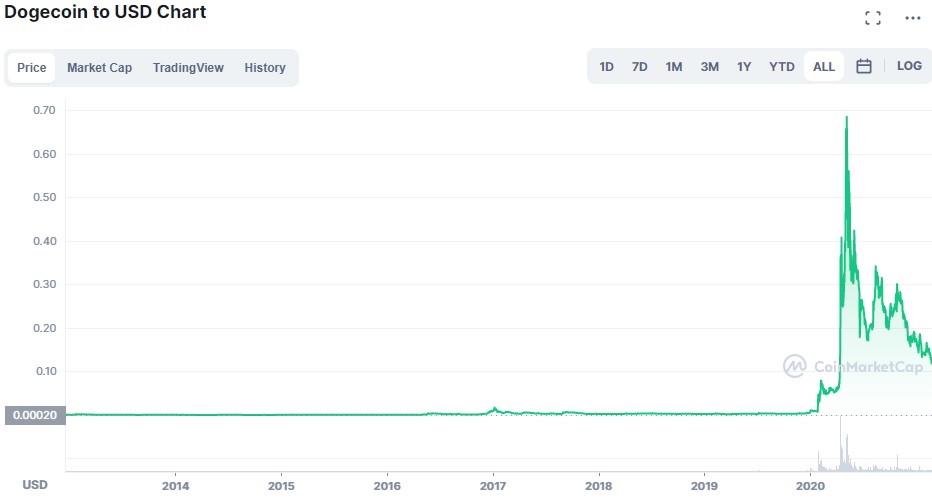Click the 2016 x-axis label
932x498 pixels.
(387, 486)
